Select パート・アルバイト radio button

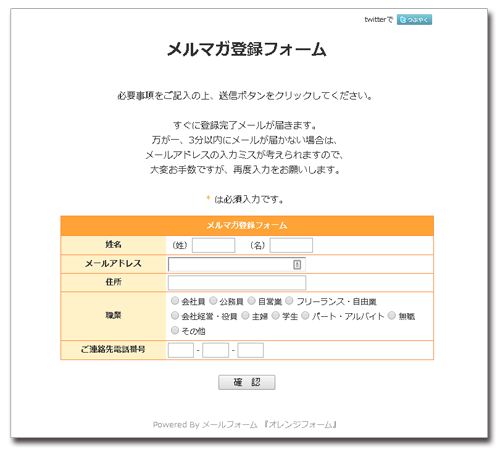(x=305, y=315)
